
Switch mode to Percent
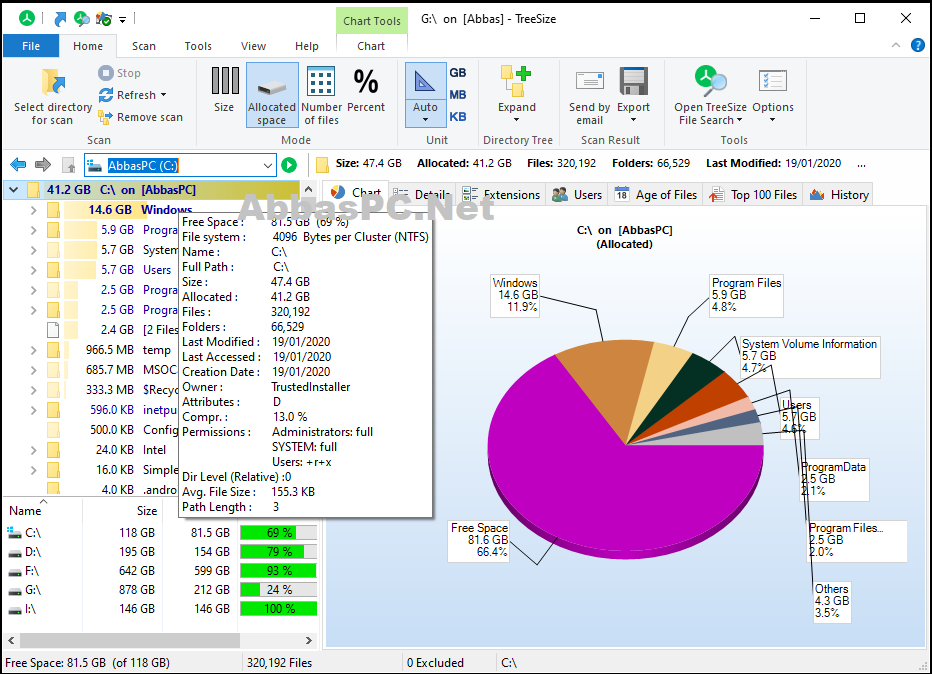pyautogui.click(x=366, y=89)
